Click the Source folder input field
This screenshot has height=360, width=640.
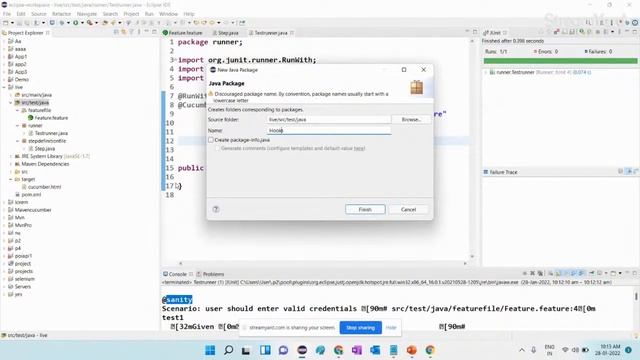pyautogui.click(x=329, y=120)
